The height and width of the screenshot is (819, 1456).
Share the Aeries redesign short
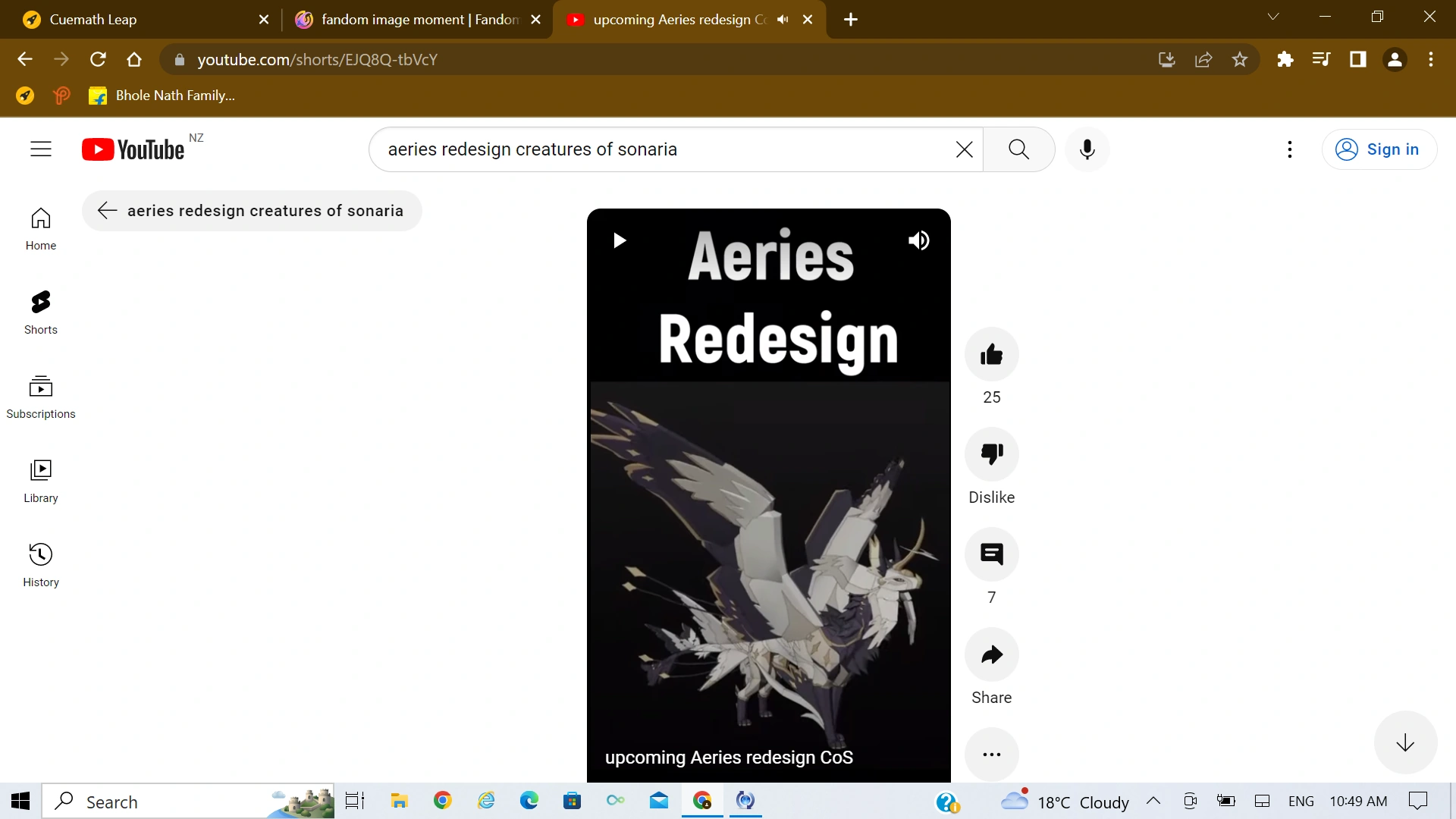tap(991, 654)
